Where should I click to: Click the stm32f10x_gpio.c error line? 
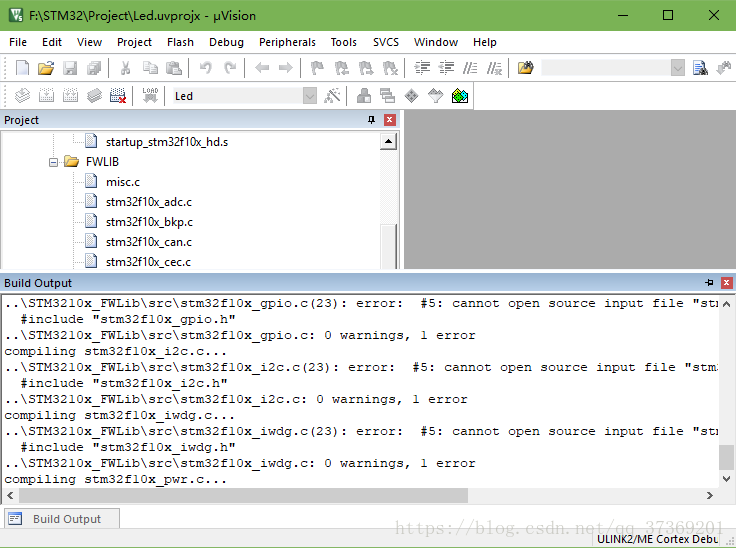(x=361, y=303)
